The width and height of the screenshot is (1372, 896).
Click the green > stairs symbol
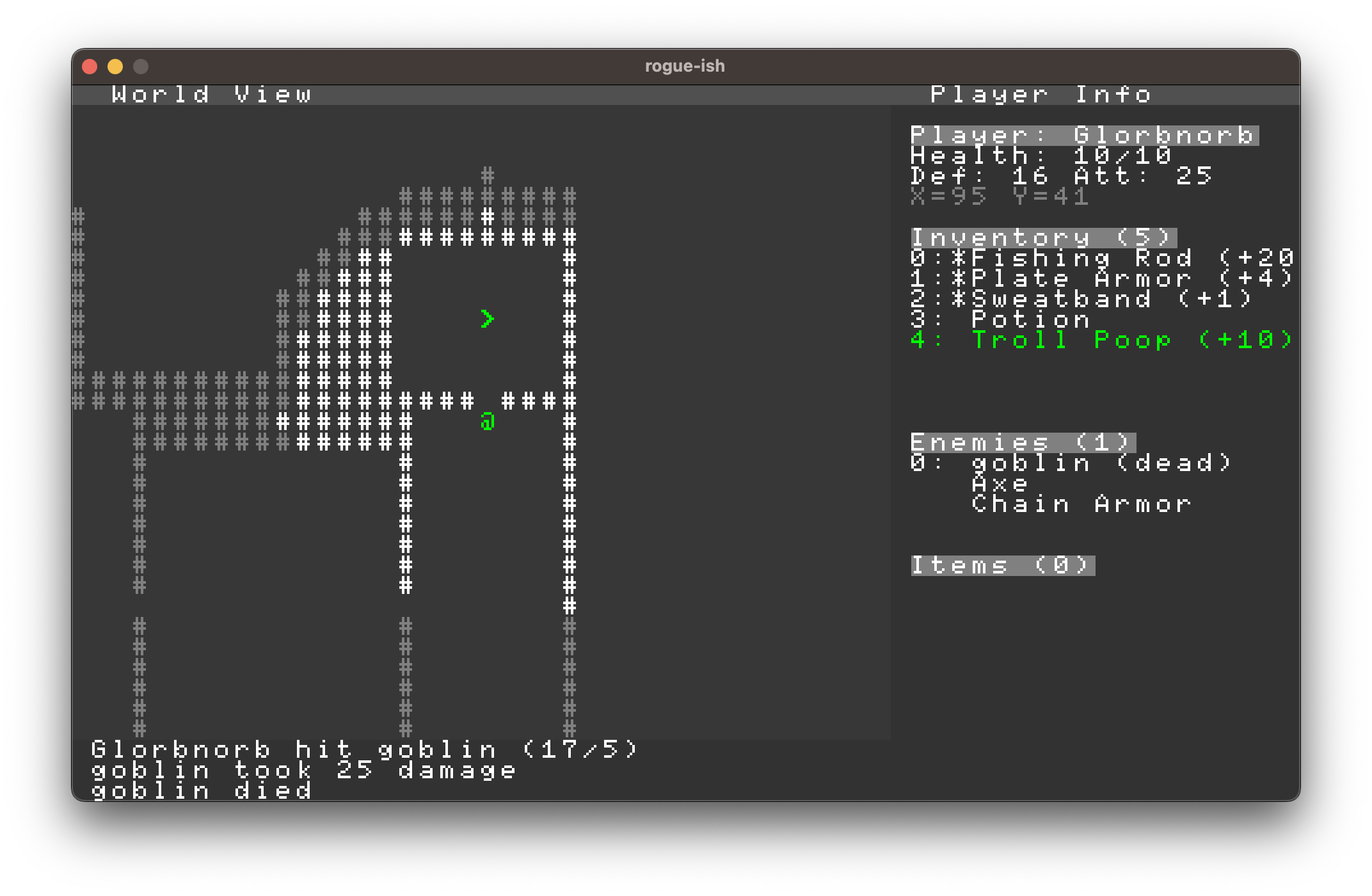click(488, 319)
